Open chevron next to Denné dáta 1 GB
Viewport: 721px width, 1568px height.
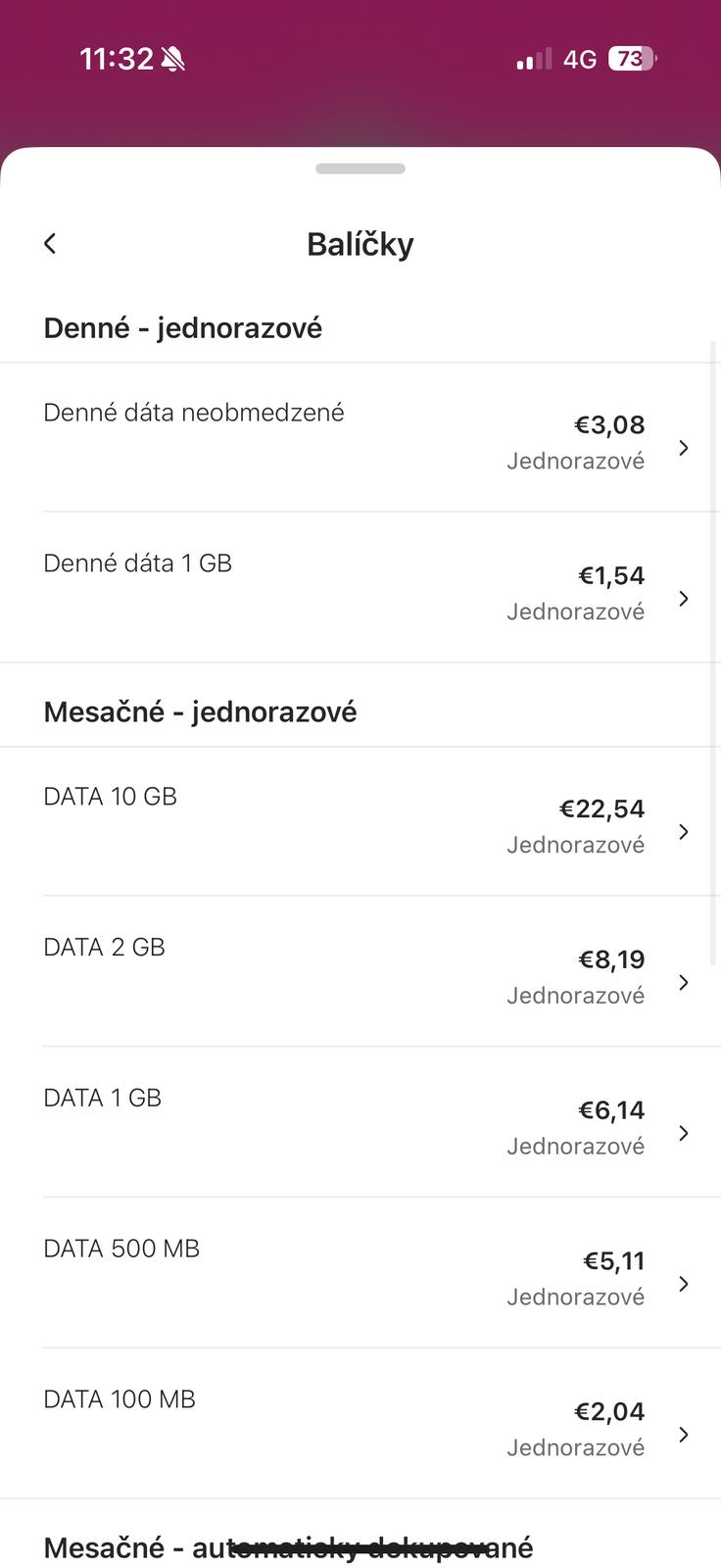coord(684,599)
